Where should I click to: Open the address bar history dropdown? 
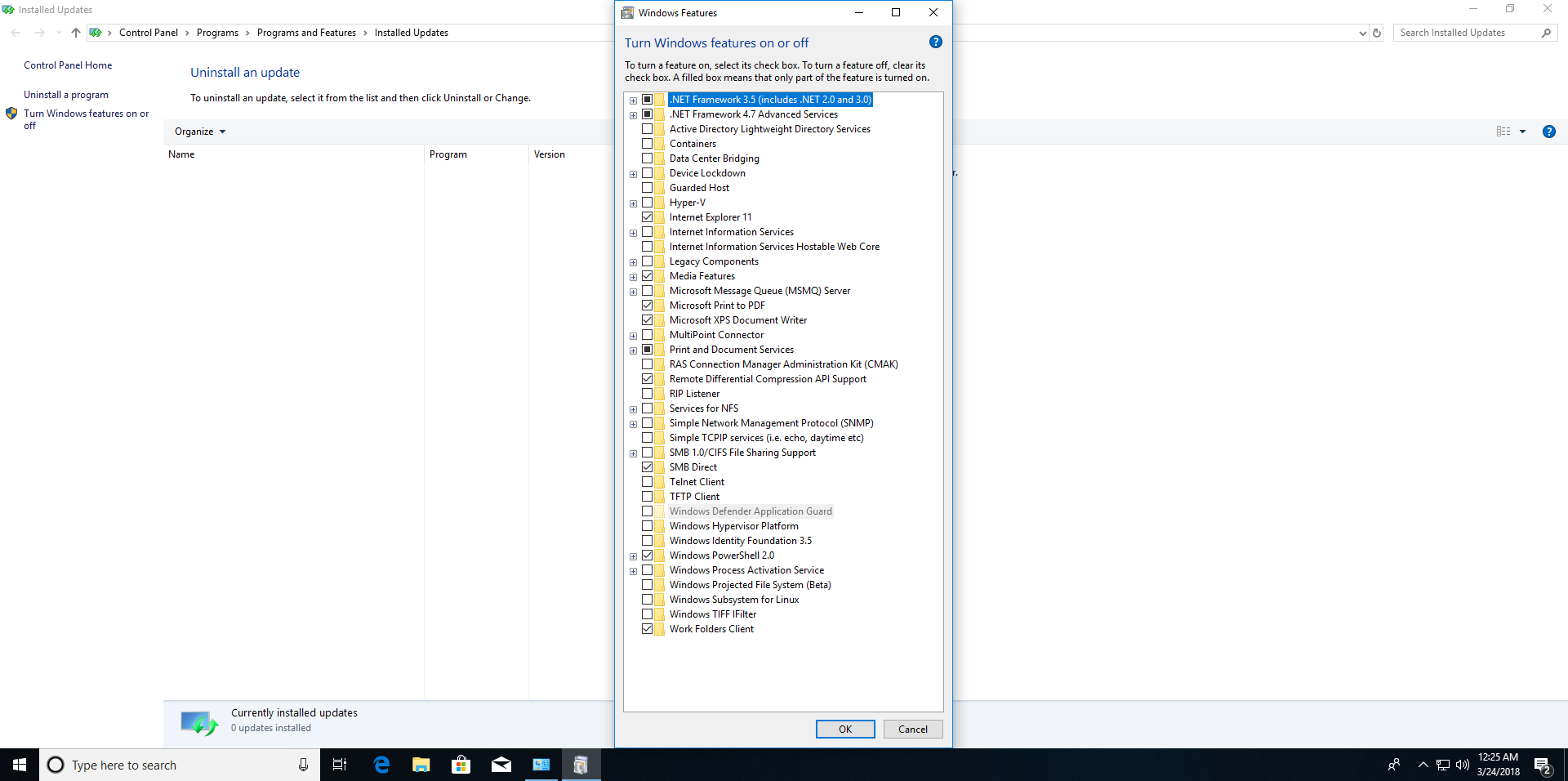click(x=1362, y=33)
